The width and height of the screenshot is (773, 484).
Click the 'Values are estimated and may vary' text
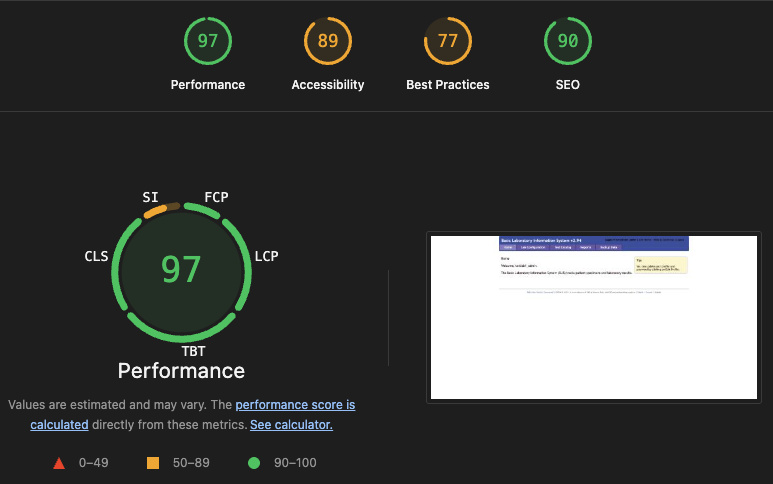tap(107, 405)
